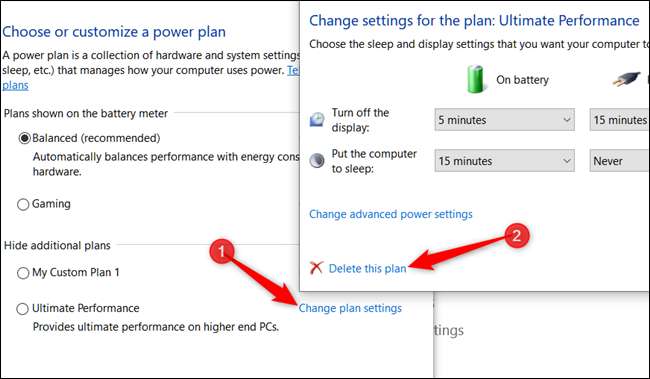Click the moon sleep icon
This screenshot has width=650, height=379.
(x=317, y=160)
